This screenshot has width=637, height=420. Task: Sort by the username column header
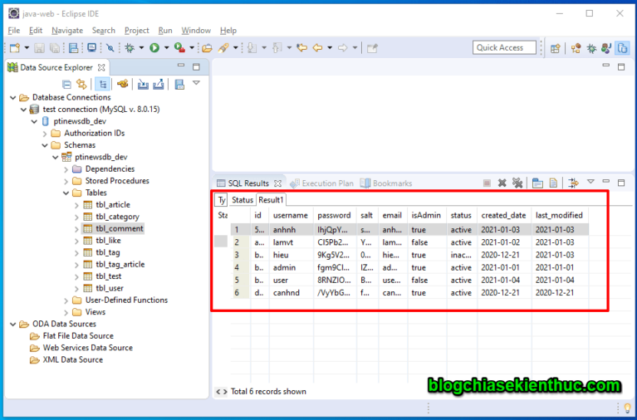click(x=290, y=215)
